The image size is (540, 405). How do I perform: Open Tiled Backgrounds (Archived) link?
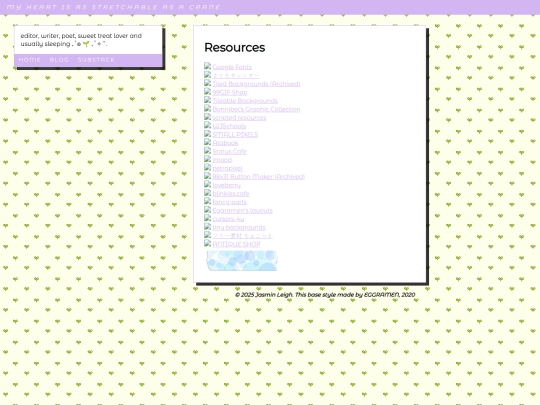256,84
